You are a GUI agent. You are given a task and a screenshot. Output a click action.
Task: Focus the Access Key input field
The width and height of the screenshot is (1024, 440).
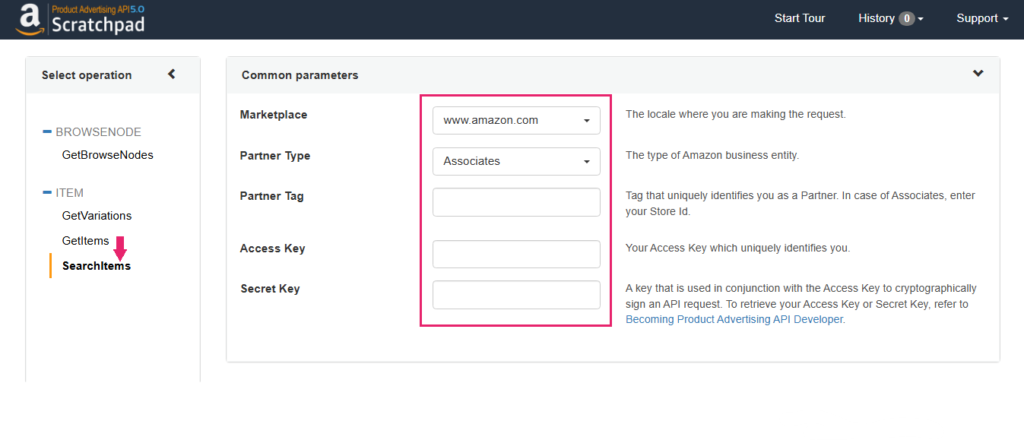click(x=517, y=254)
